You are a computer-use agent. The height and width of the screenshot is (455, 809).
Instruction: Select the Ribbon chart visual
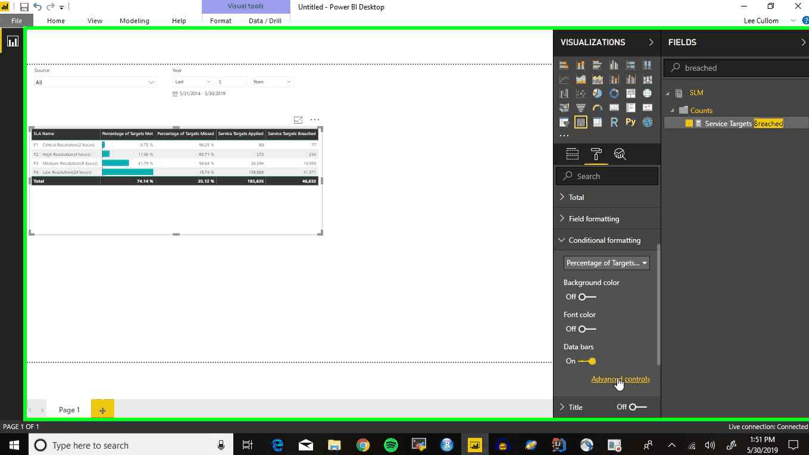pos(647,79)
